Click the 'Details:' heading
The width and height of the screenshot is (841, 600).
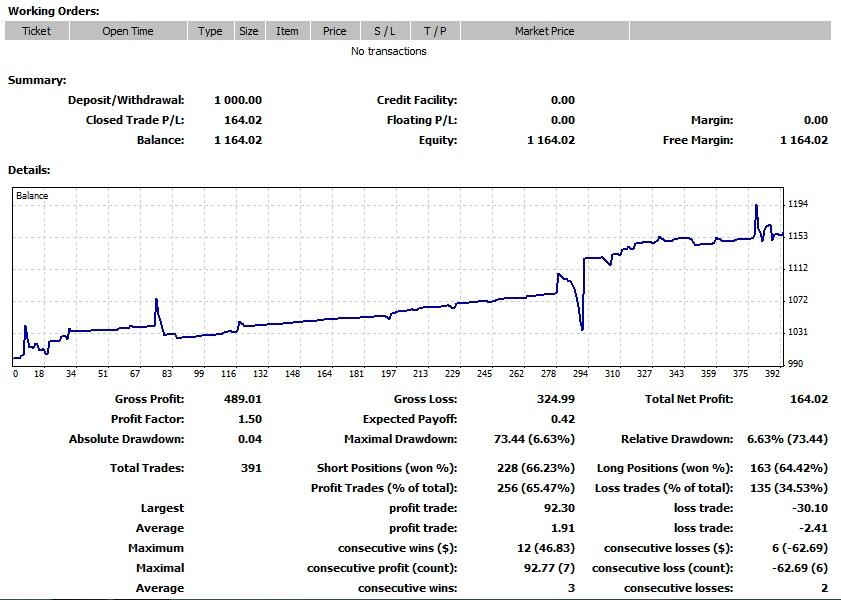click(29, 170)
